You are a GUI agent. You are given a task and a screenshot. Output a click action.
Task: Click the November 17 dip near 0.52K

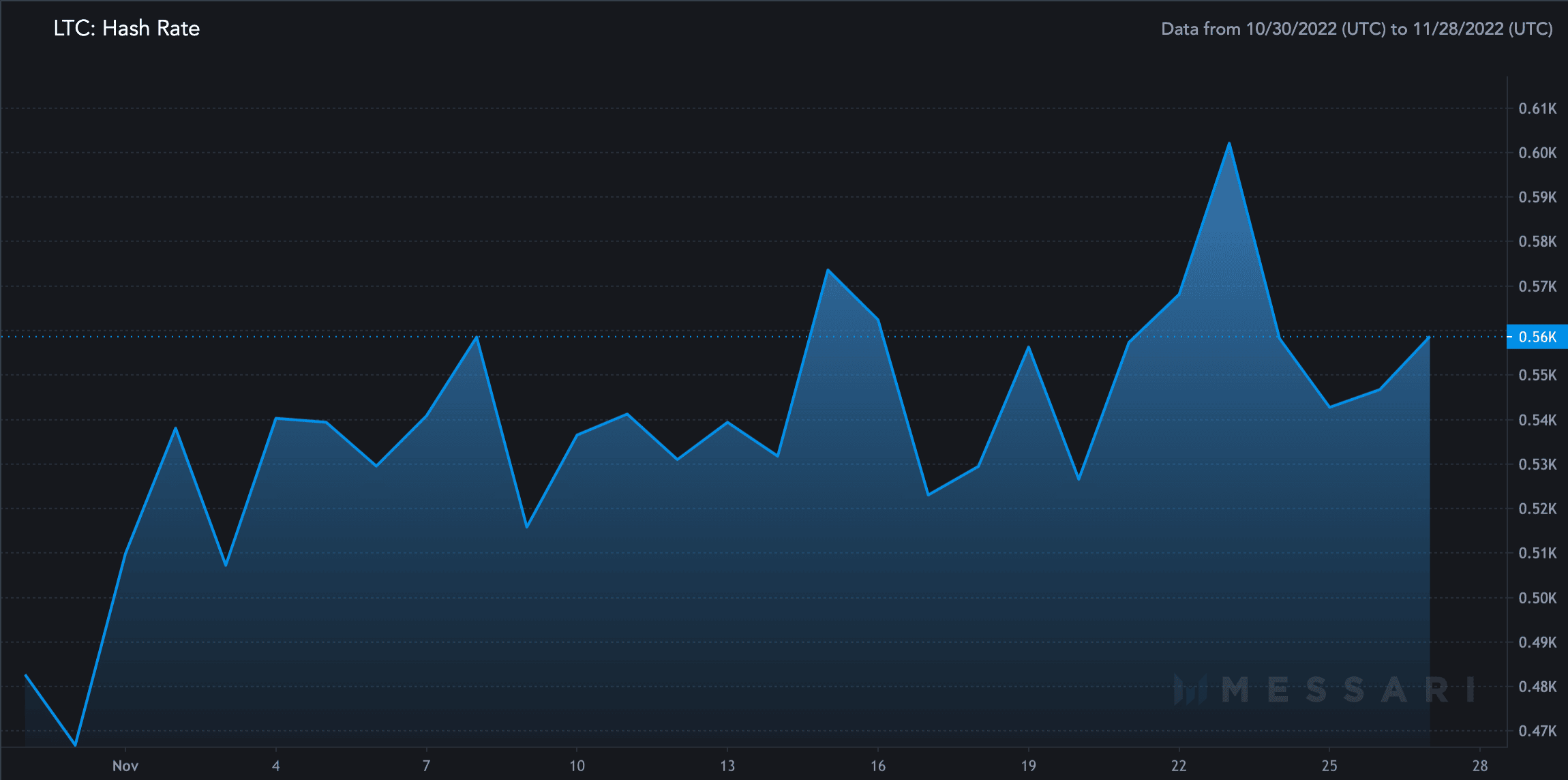(928, 495)
